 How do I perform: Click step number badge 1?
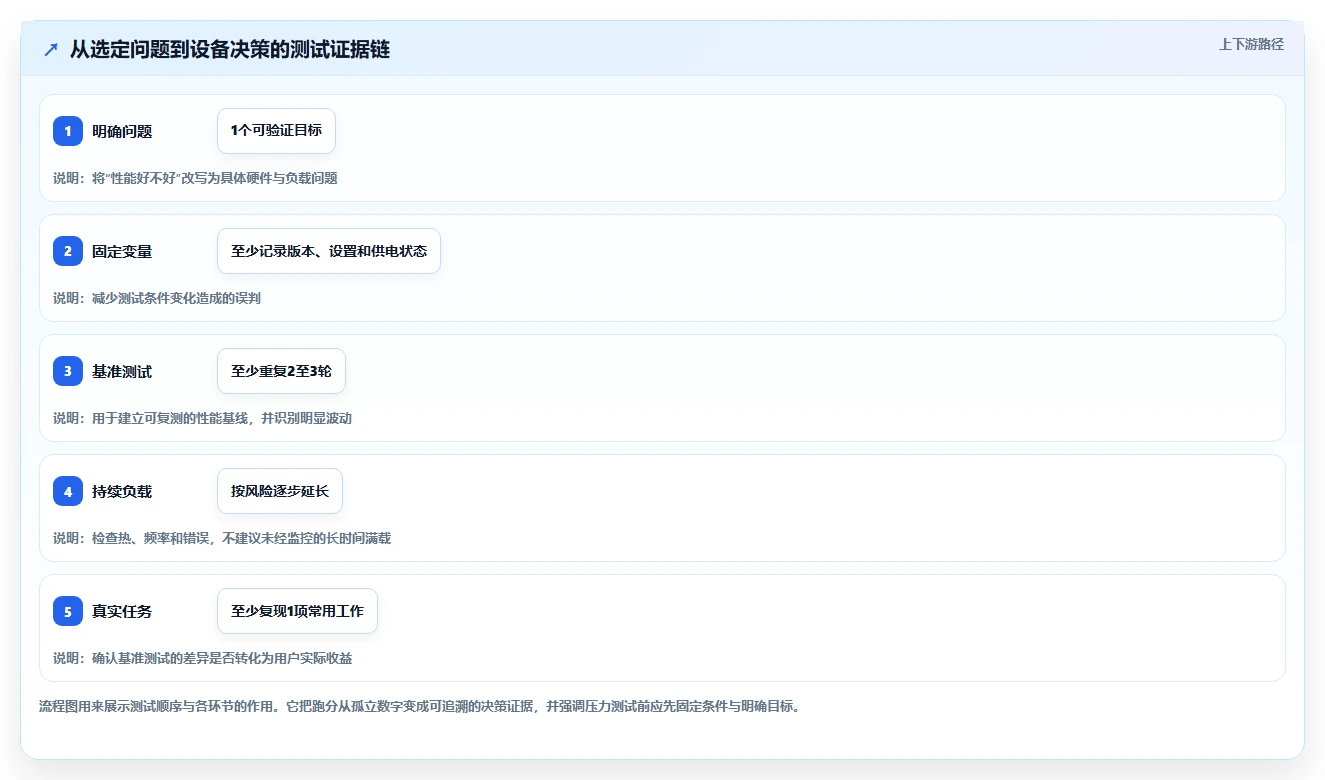point(68,131)
